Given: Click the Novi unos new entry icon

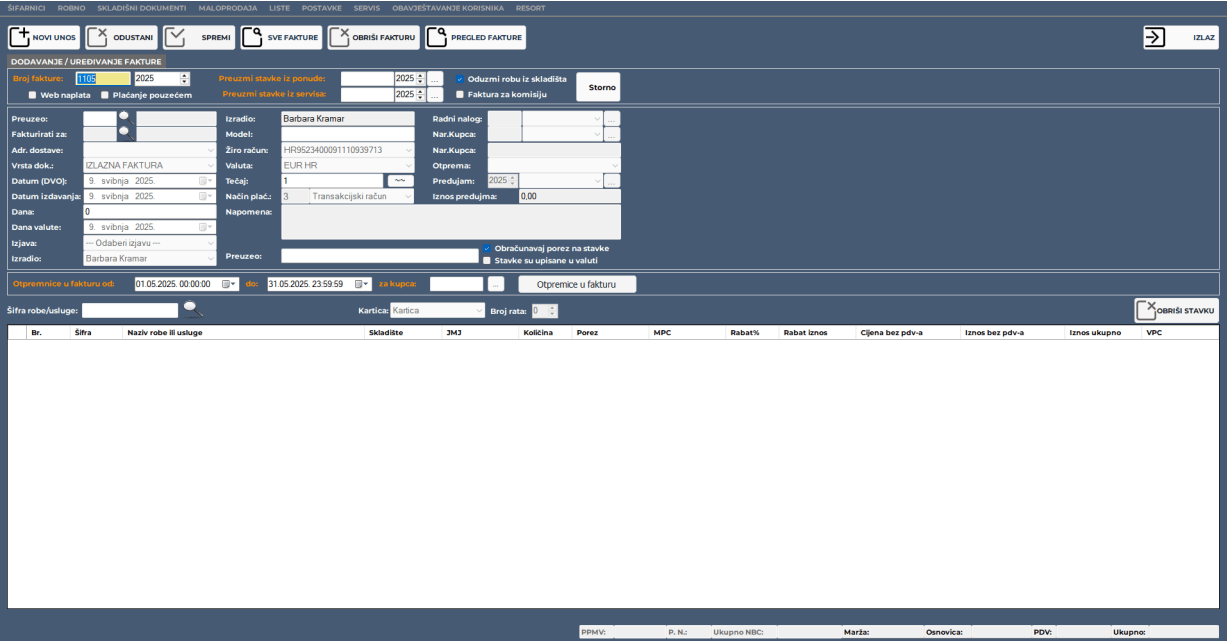Looking at the screenshot, I should click(20, 38).
